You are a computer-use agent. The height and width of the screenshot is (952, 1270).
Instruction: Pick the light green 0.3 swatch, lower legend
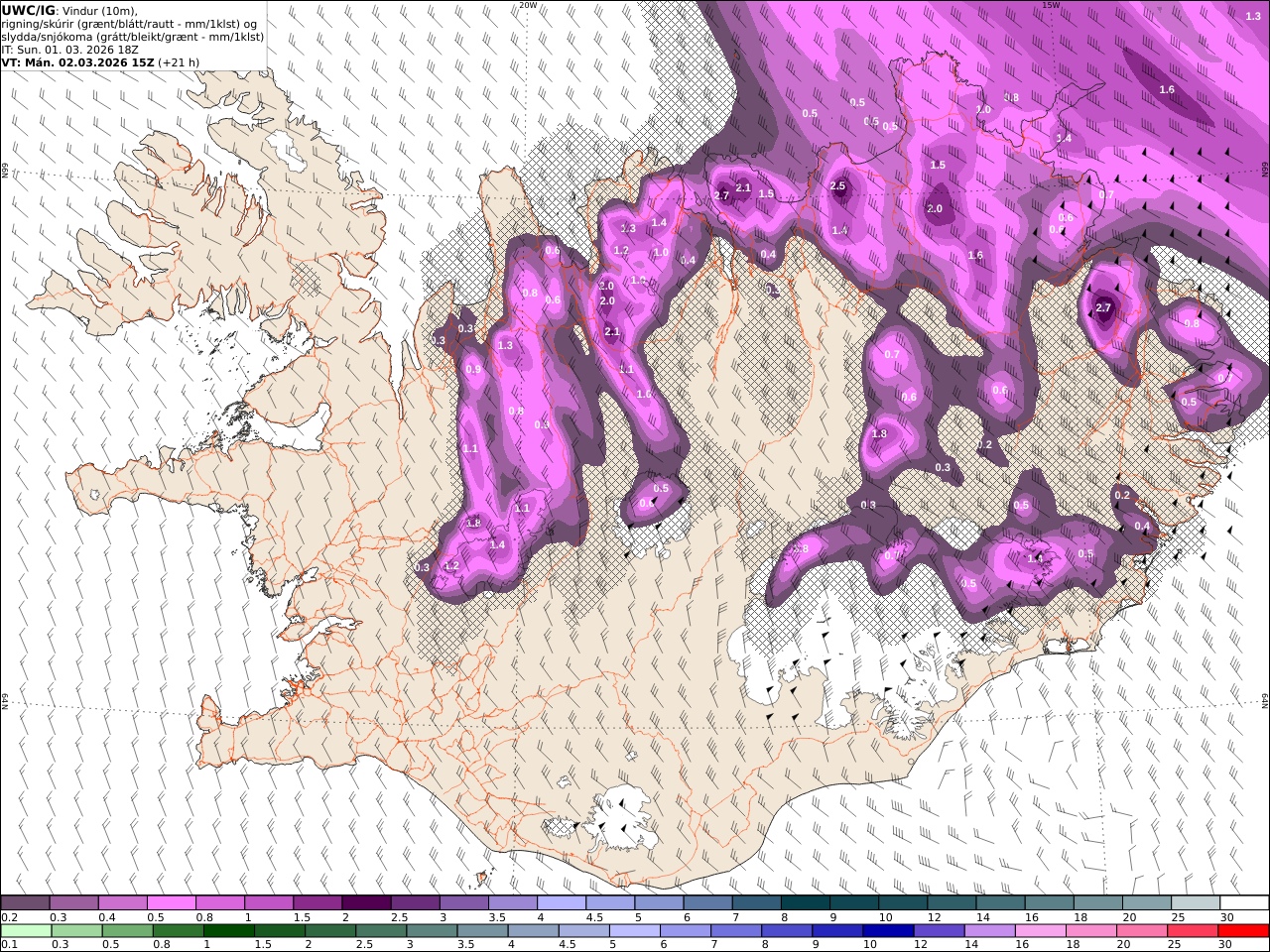tap(76, 930)
